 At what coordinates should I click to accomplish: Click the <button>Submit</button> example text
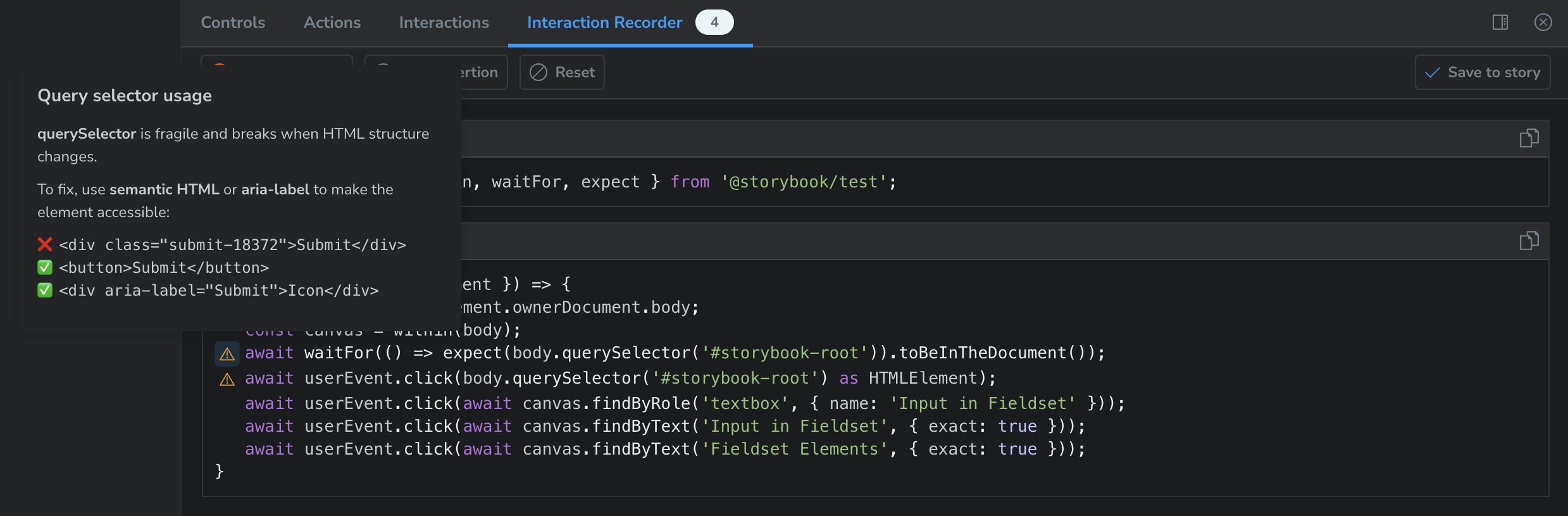pyautogui.click(x=164, y=268)
